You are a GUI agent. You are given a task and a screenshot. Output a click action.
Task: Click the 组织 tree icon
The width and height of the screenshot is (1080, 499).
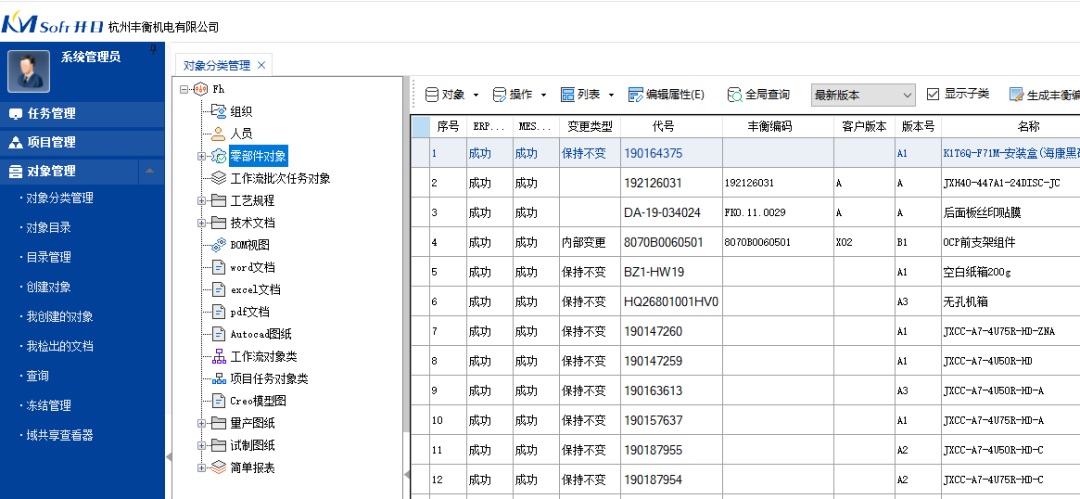[x=218, y=111]
